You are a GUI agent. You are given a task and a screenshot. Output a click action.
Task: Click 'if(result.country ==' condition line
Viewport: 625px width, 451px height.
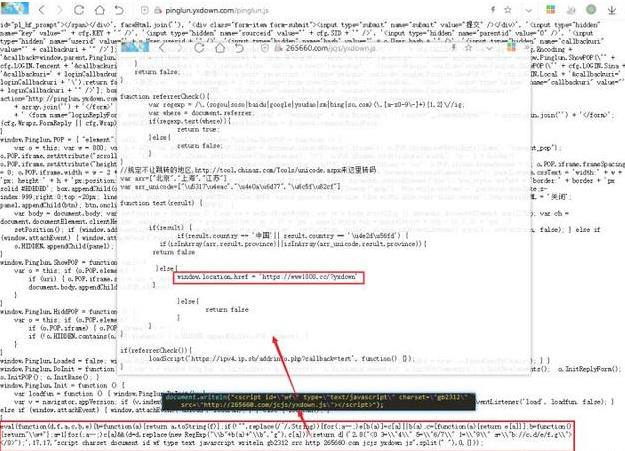tap(292, 236)
